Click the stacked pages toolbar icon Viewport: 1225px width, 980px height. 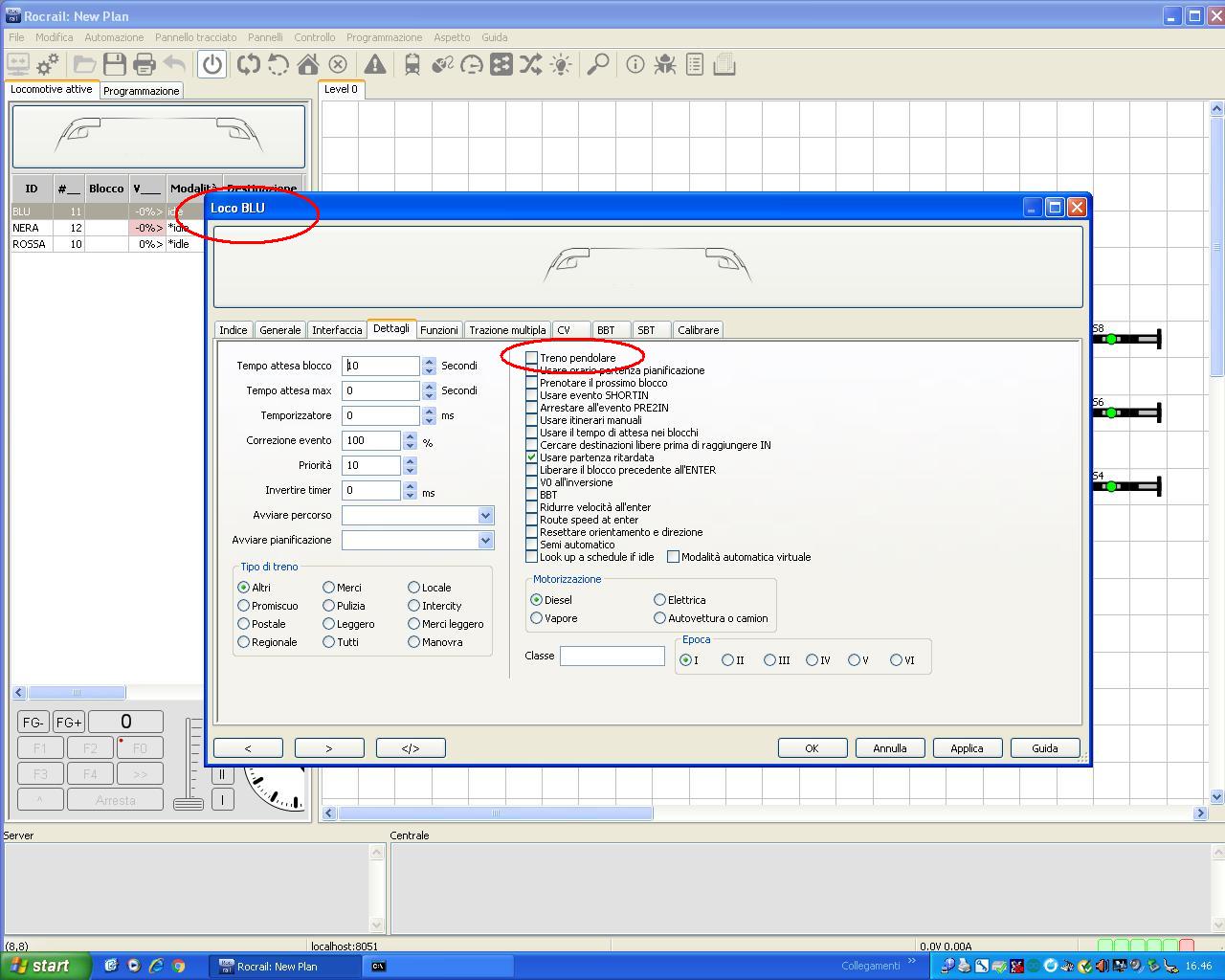point(724,64)
